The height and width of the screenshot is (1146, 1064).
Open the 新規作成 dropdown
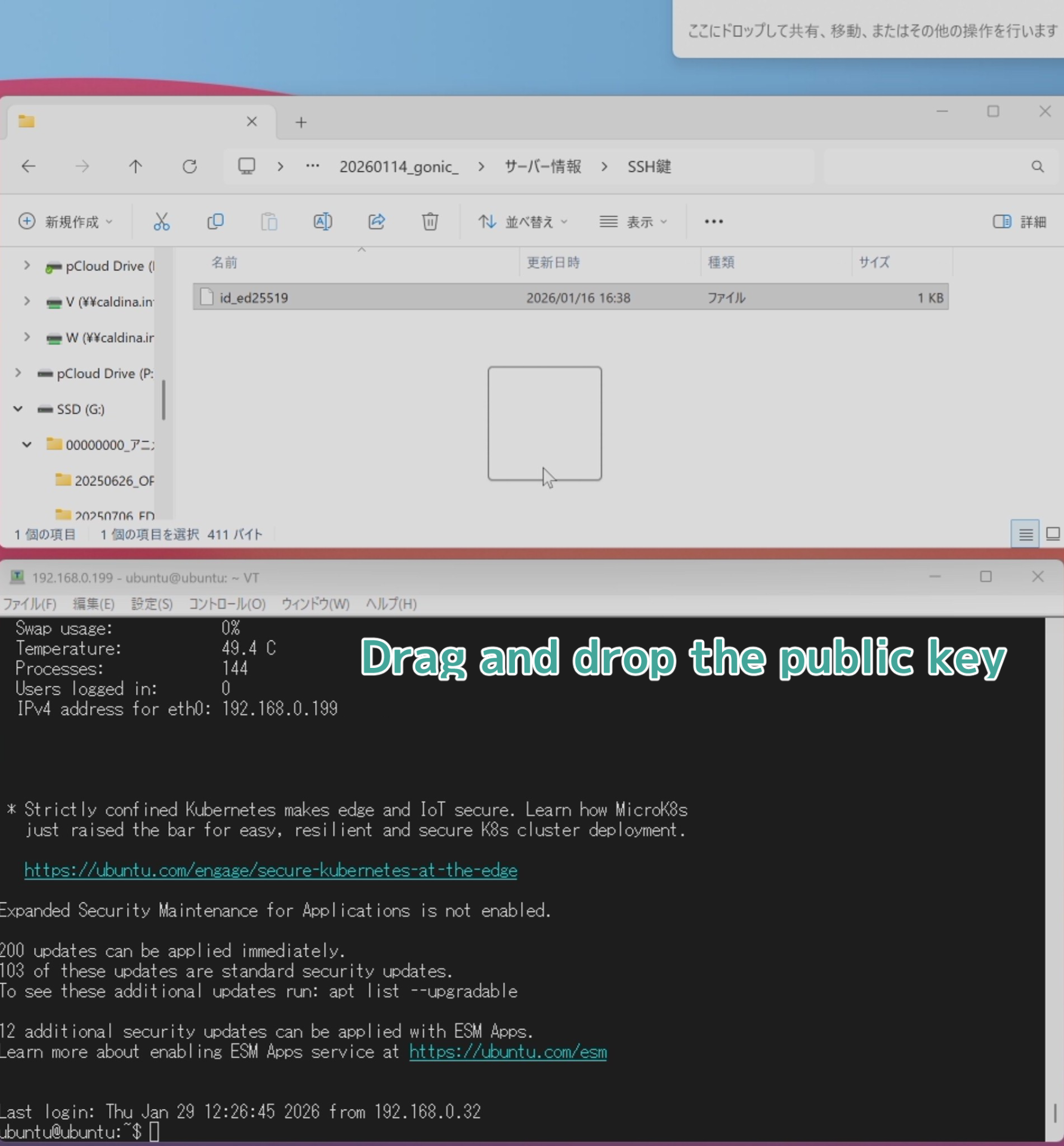pyautogui.click(x=66, y=222)
